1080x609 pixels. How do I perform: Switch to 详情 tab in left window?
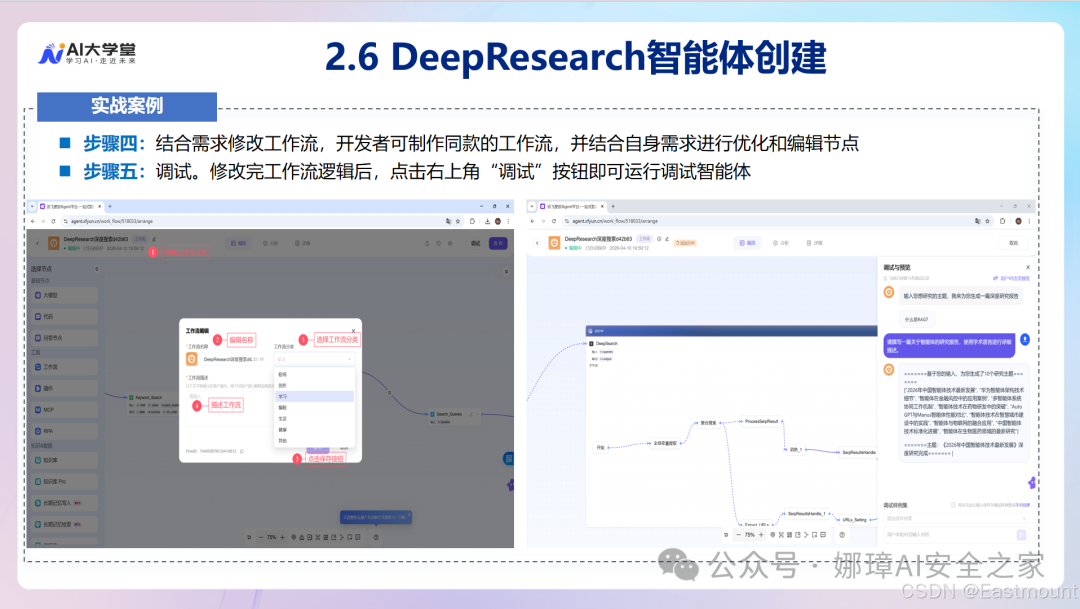(x=302, y=243)
